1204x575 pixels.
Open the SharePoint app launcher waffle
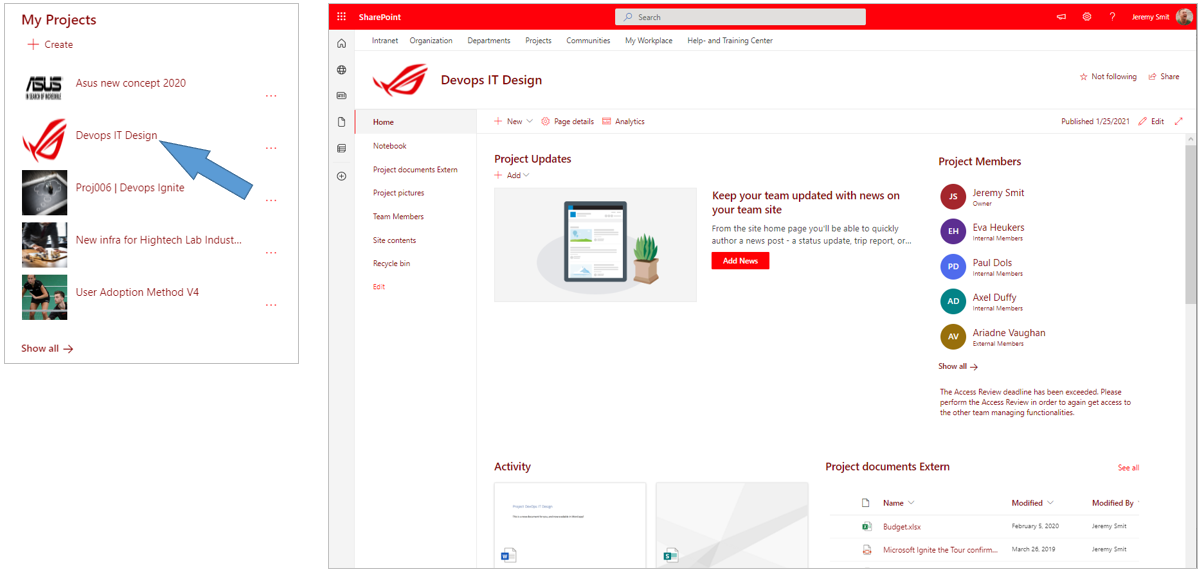coord(342,17)
